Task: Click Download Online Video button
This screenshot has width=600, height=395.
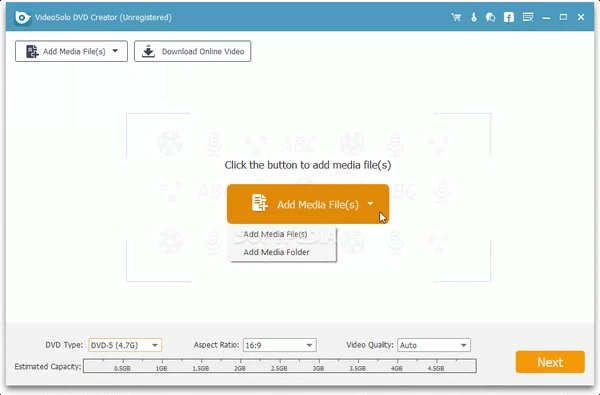Action: (192, 51)
